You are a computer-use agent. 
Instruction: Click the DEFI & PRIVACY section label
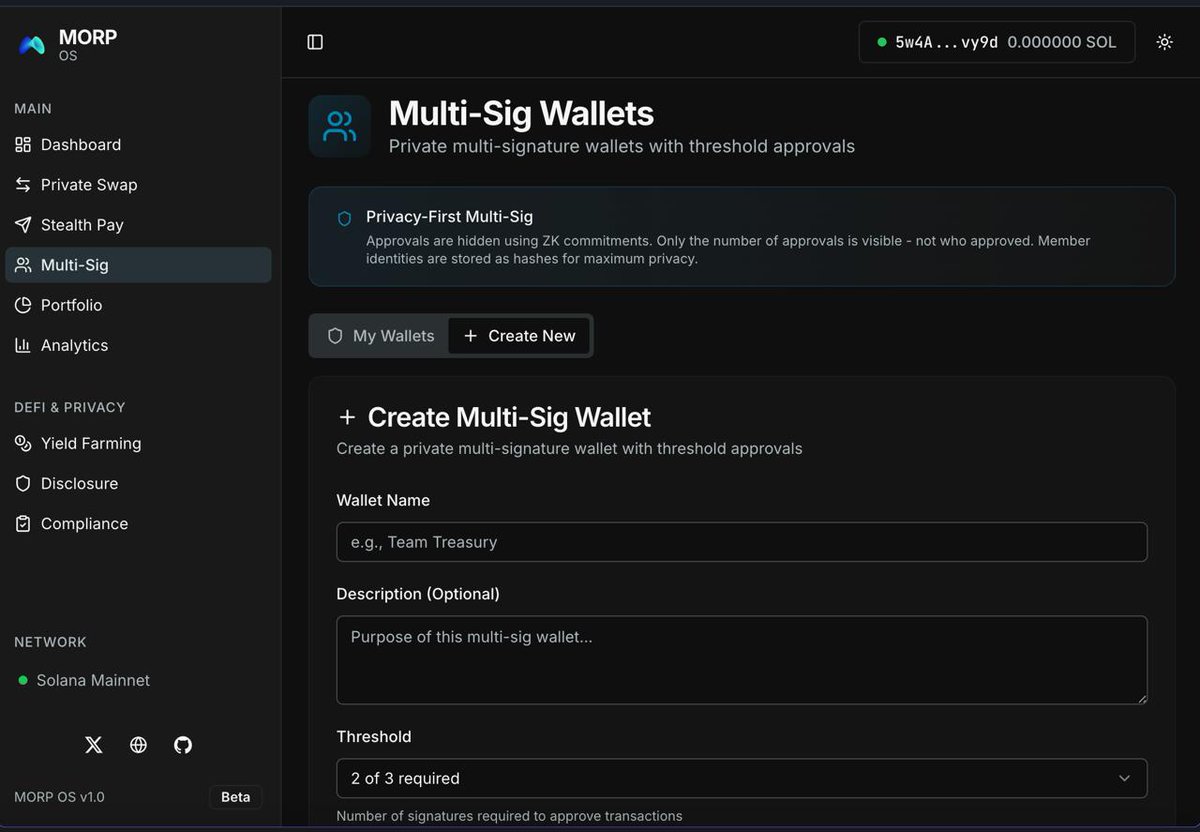tap(70, 407)
